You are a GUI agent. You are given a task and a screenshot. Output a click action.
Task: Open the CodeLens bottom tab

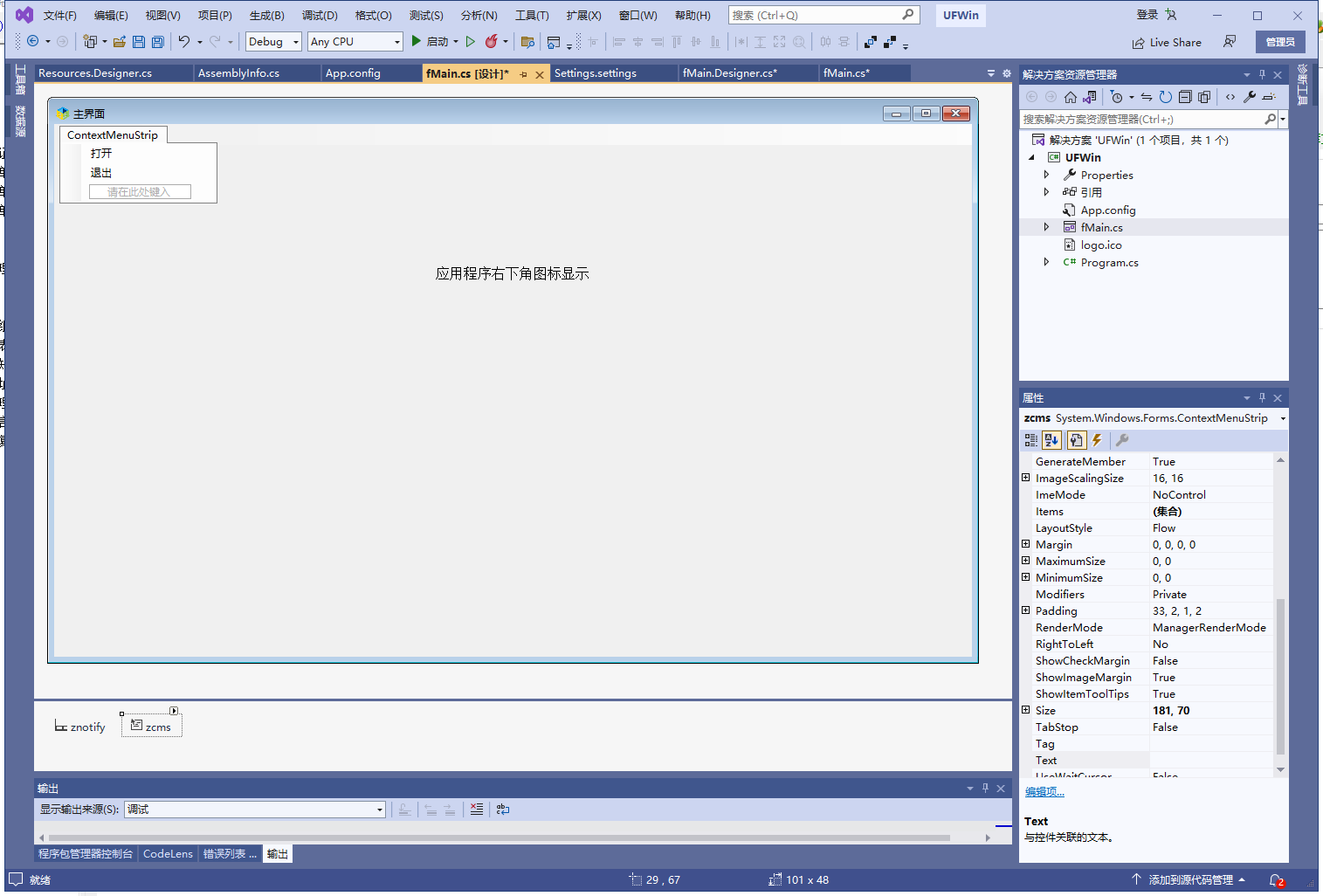[x=168, y=854]
